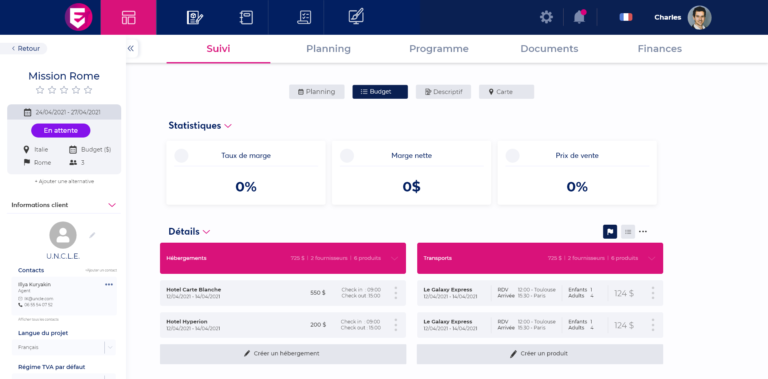Open settings gear icon

(546, 17)
